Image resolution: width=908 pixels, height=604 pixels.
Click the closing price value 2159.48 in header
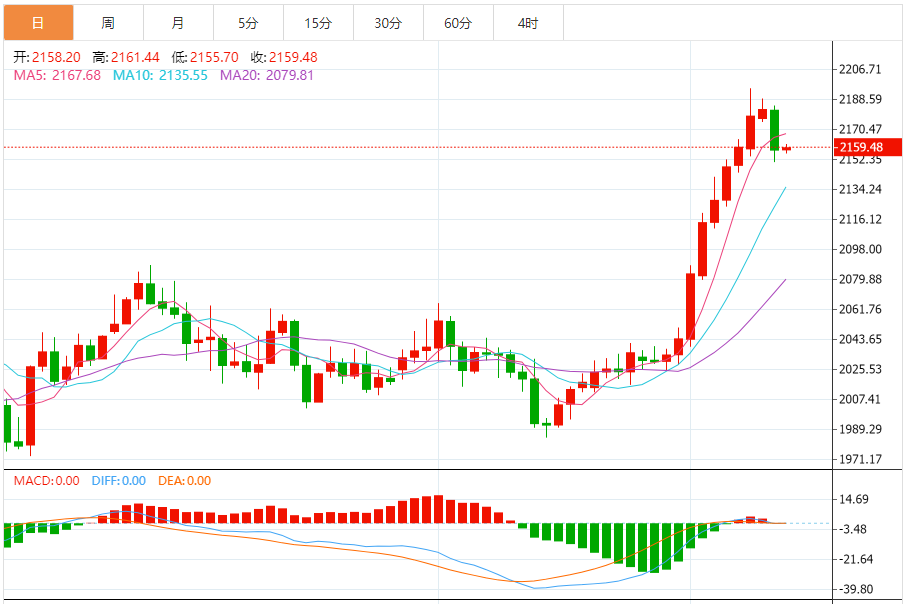click(x=293, y=57)
